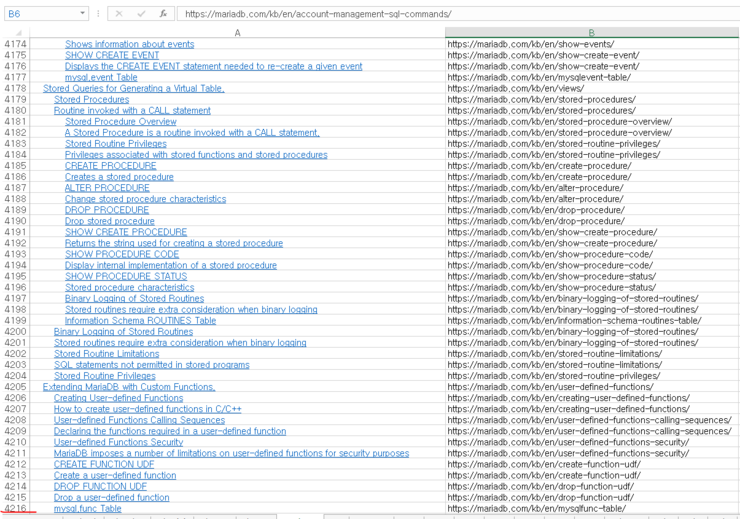Select URL cell ending mysqlfunc-table/
Screen dimensions: 740x519
[x=592, y=509]
